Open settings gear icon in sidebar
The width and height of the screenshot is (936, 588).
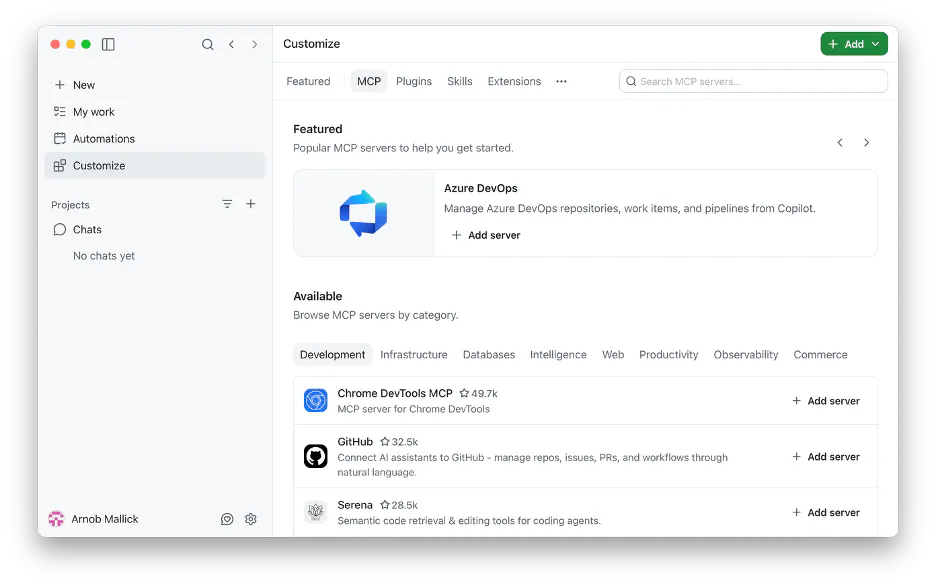(x=251, y=519)
